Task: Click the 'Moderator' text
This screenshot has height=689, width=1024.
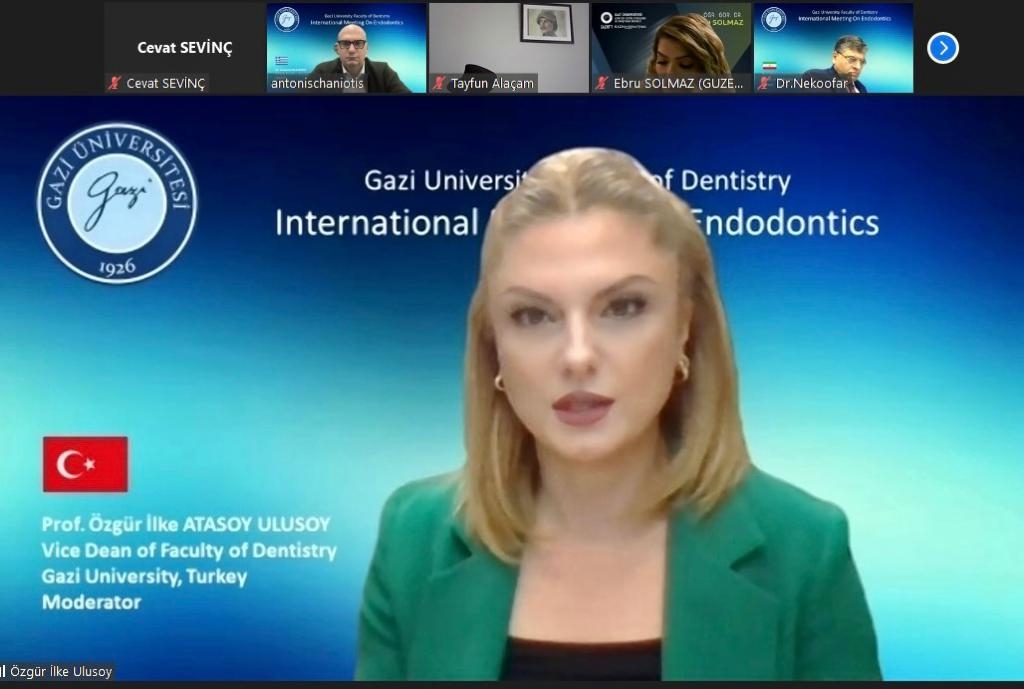Action: point(91,602)
